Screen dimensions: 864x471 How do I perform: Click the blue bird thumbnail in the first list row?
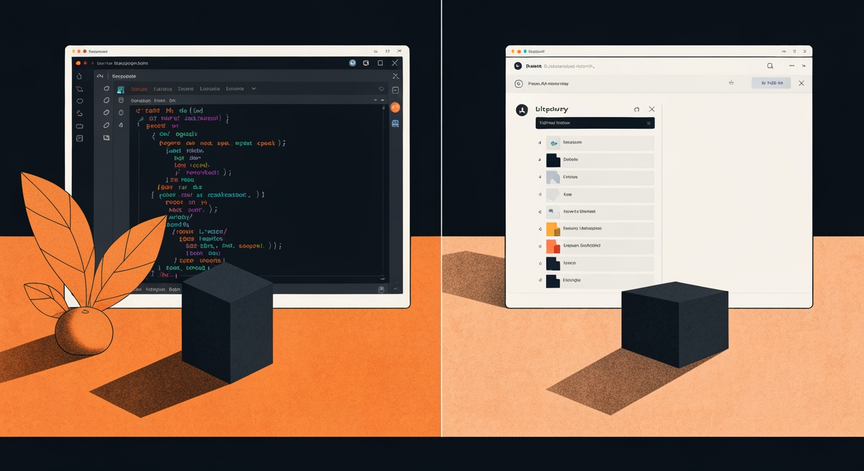click(553, 143)
